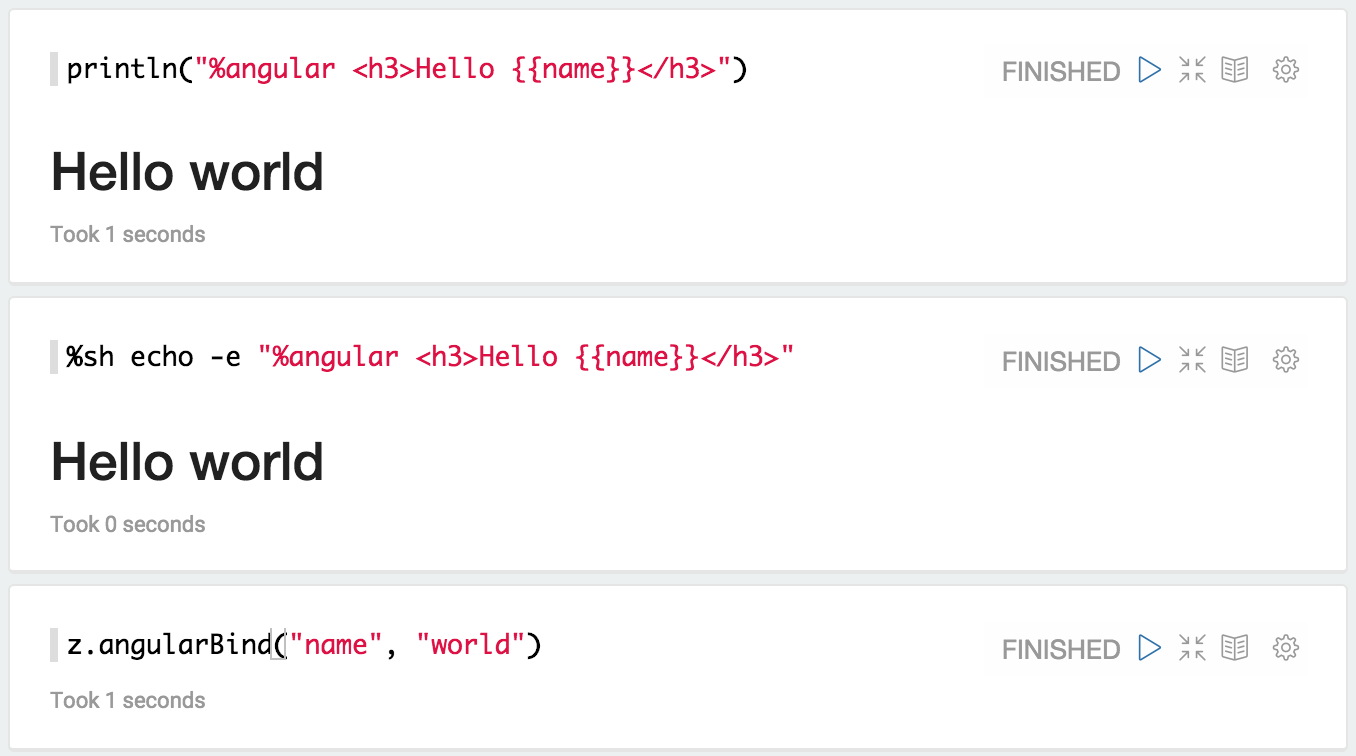Click the "Took 0 seconds" text
1356x756 pixels.
(x=128, y=524)
